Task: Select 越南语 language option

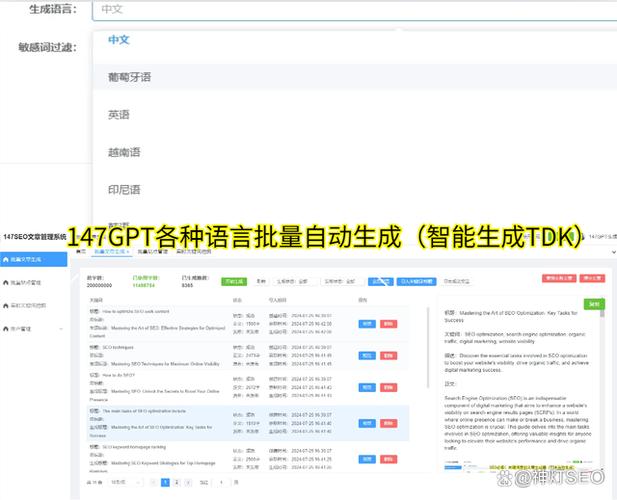Action: click(124, 152)
